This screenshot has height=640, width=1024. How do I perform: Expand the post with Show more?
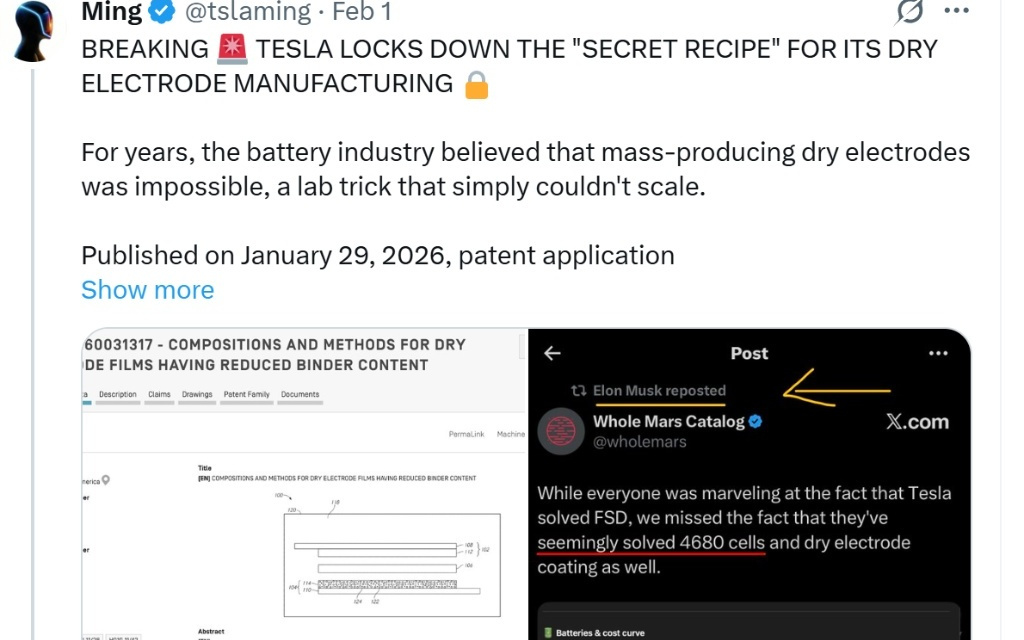pos(147,290)
